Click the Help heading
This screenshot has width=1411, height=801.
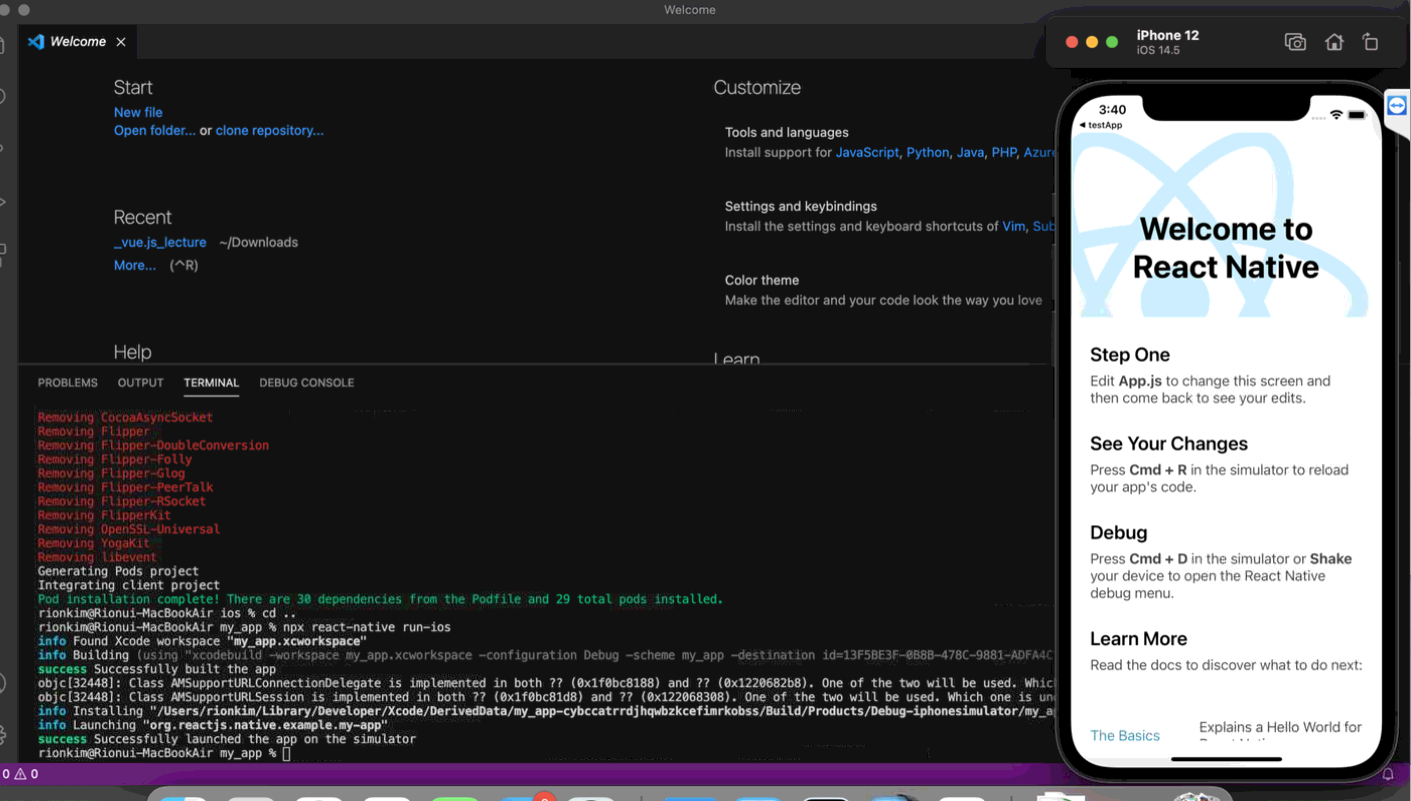[132, 352]
